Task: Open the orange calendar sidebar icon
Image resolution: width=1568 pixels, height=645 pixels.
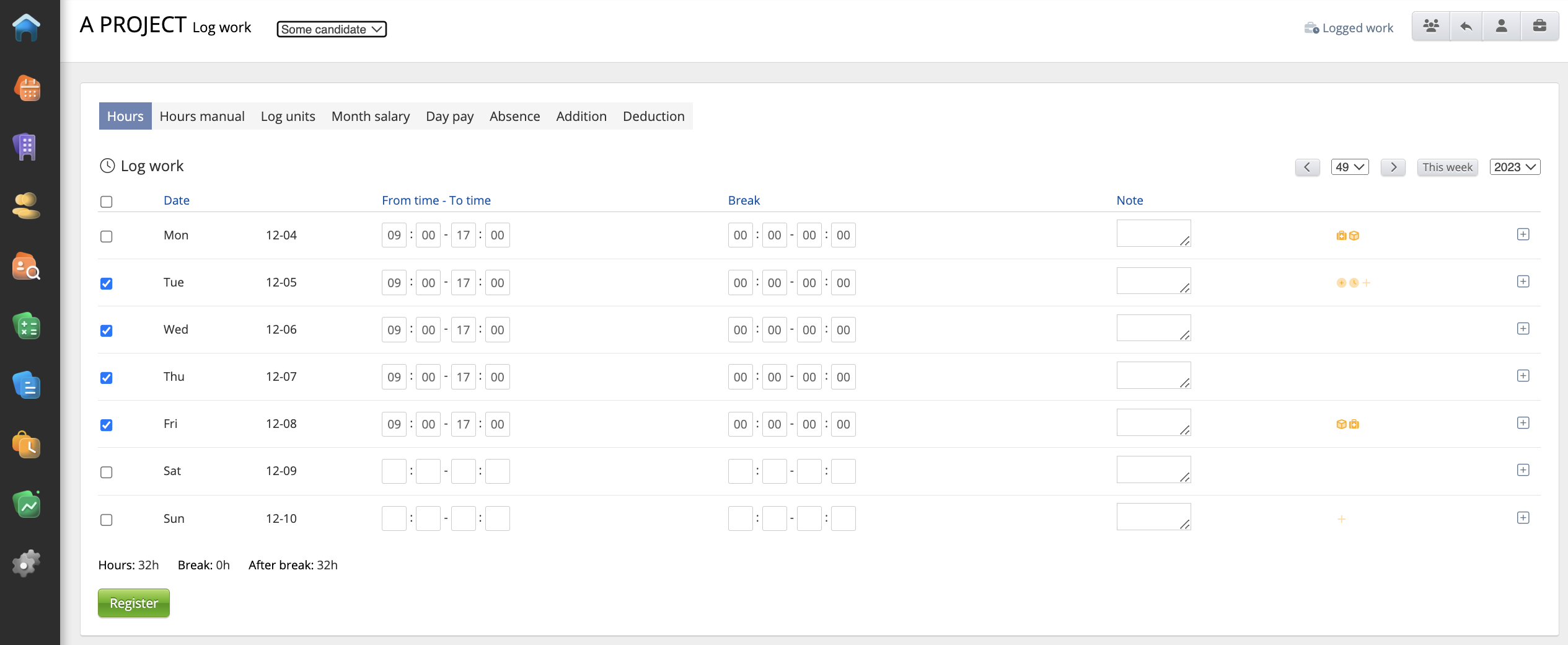Action: [27, 88]
